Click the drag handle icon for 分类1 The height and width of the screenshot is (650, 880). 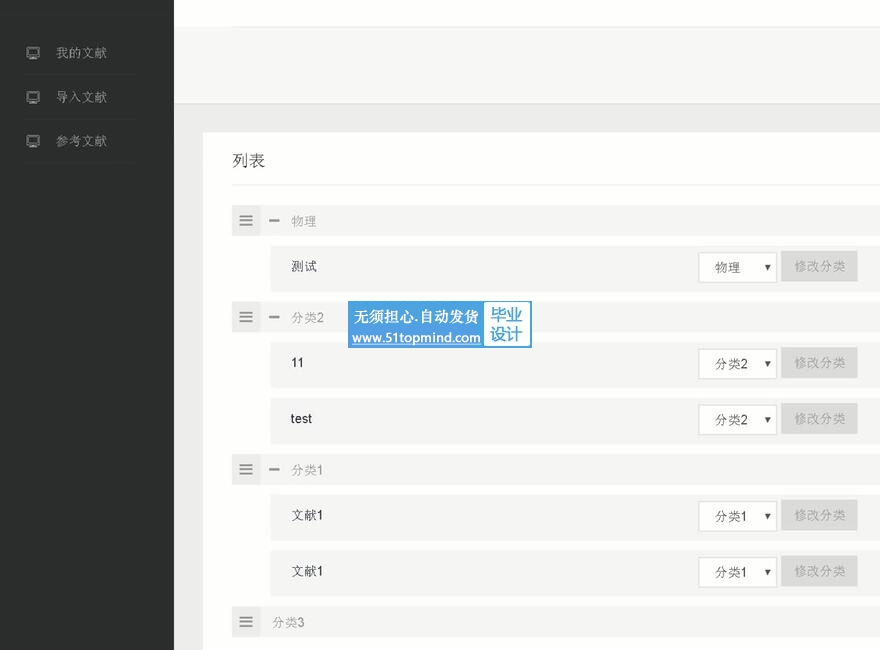tap(246, 469)
